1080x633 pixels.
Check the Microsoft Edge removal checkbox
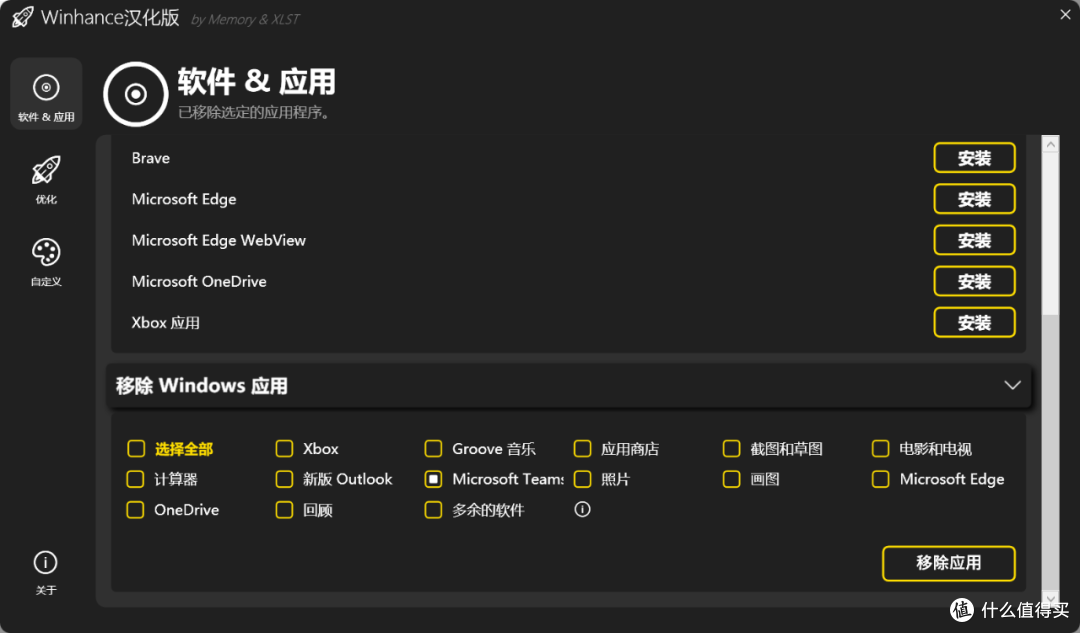880,479
